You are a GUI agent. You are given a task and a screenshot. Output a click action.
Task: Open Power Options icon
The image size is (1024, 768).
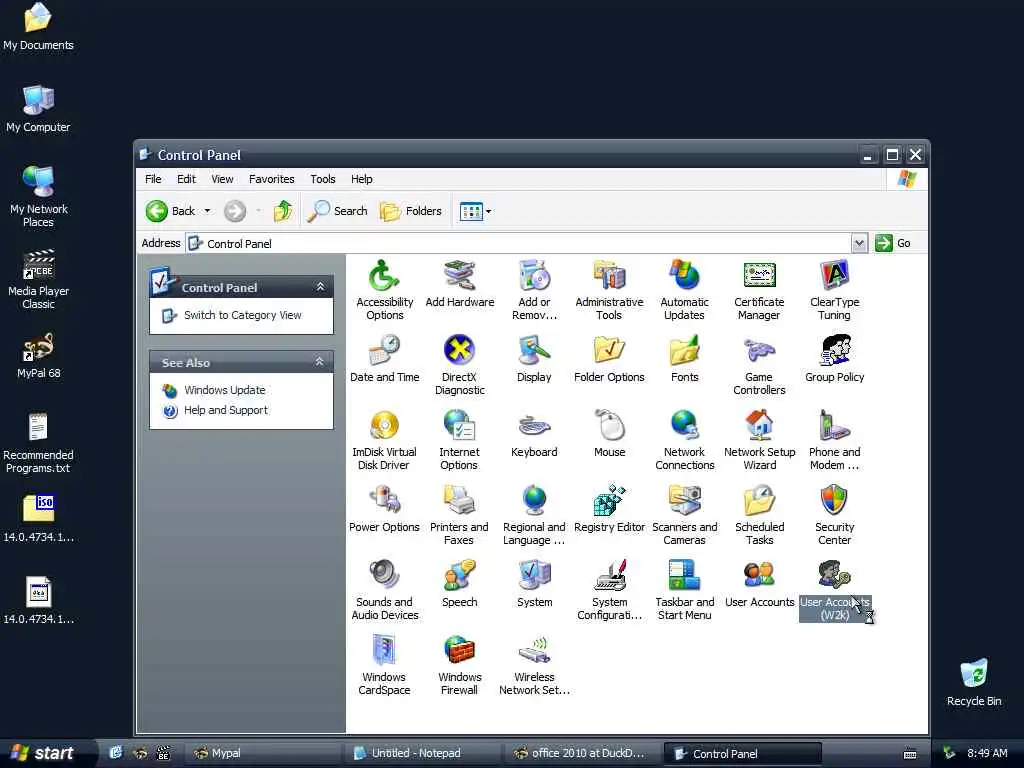tap(384, 509)
